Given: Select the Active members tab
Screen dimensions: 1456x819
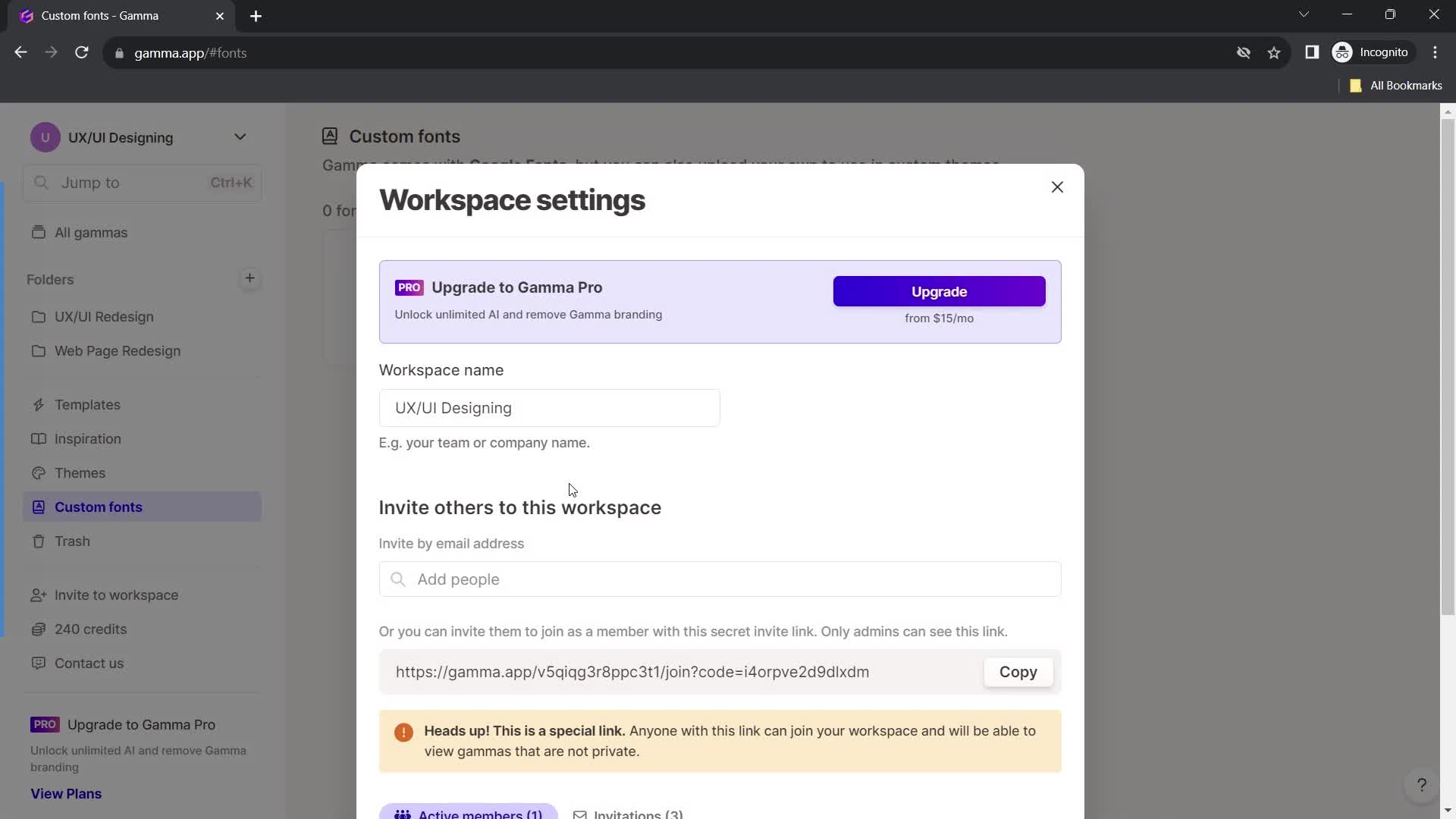Looking at the screenshot, I should click(x=470, y=812).
